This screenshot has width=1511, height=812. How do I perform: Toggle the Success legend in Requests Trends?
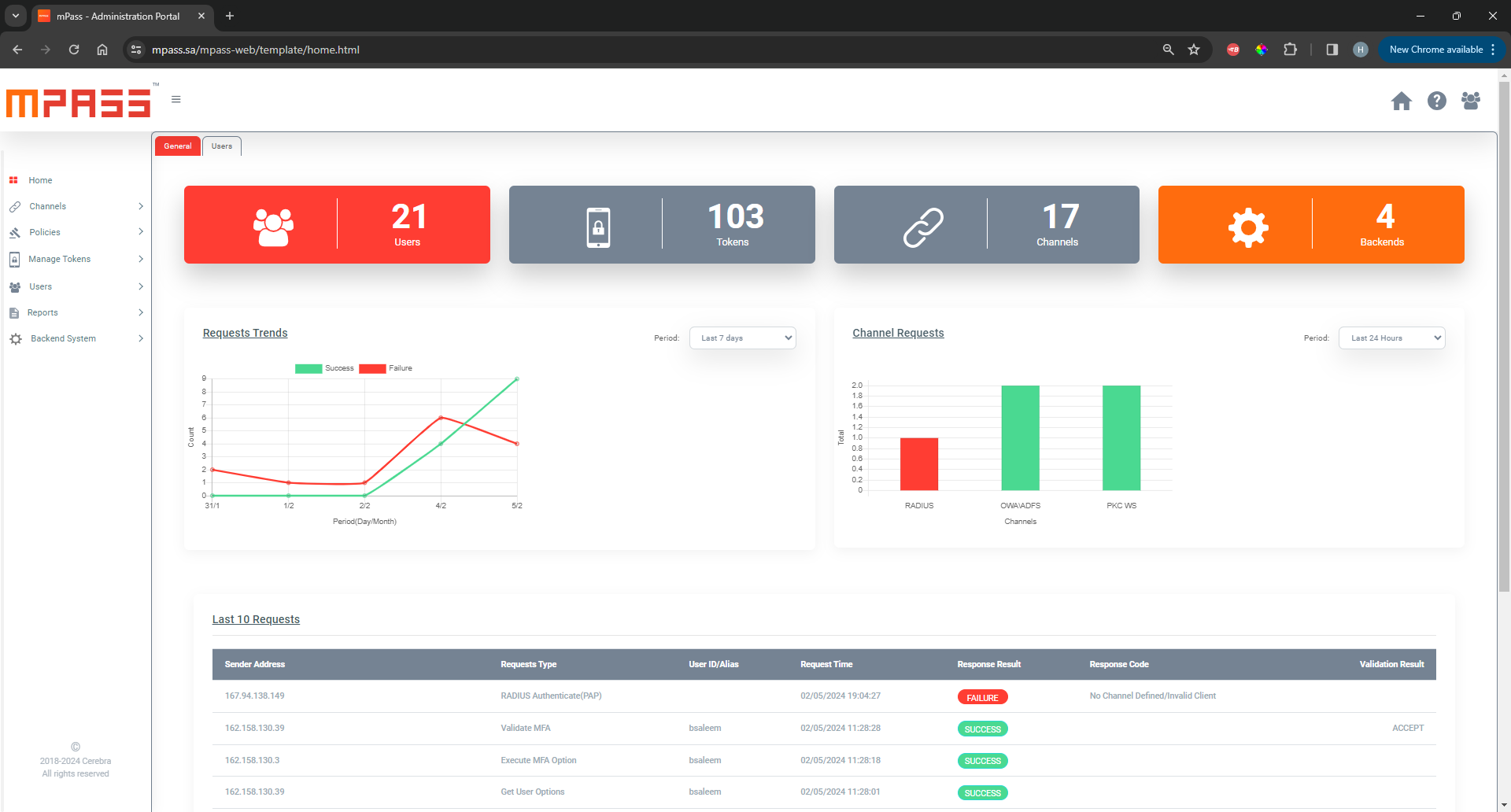point(309,368)
